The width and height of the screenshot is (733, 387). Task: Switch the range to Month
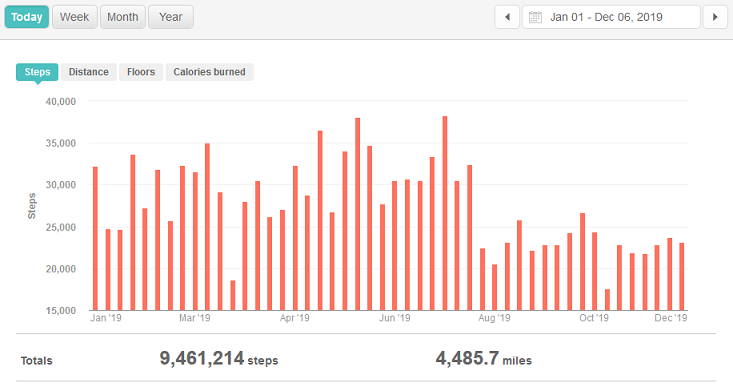tap(122, 17)
